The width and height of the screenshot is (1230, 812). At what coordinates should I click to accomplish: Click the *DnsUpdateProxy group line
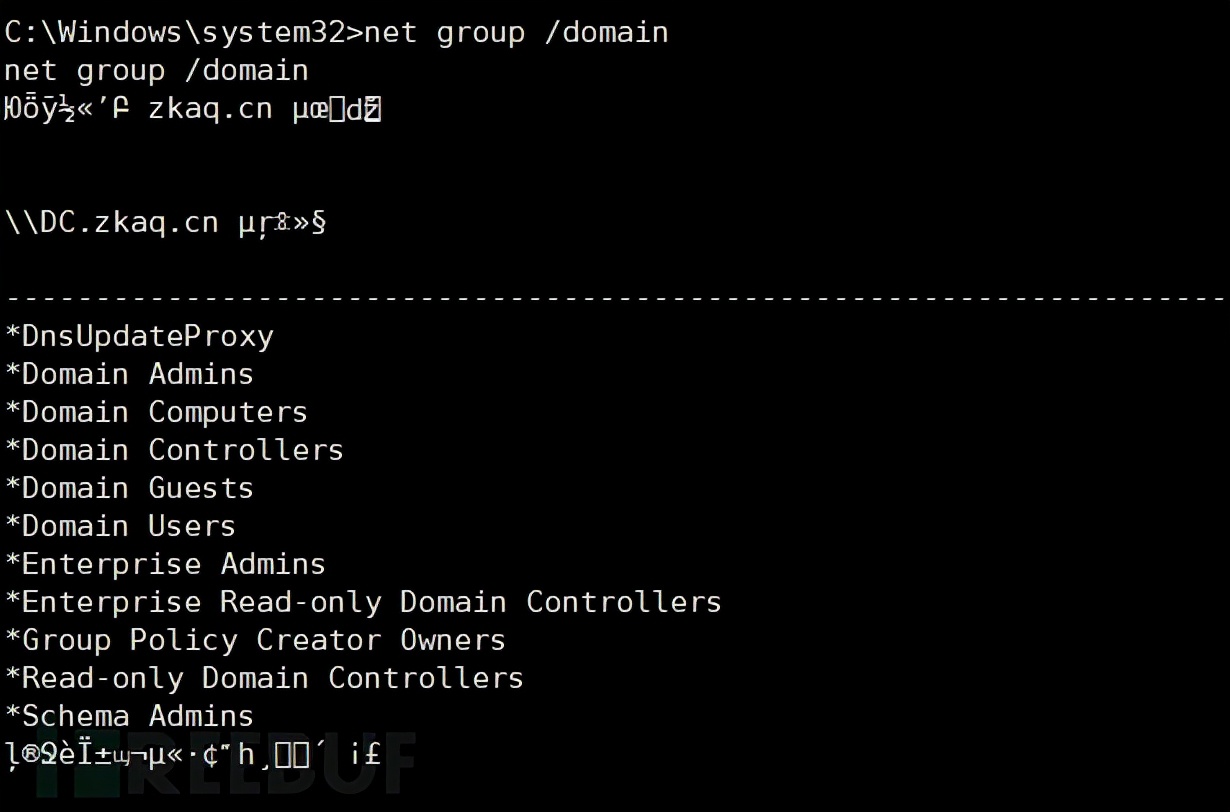pos(139,336)
